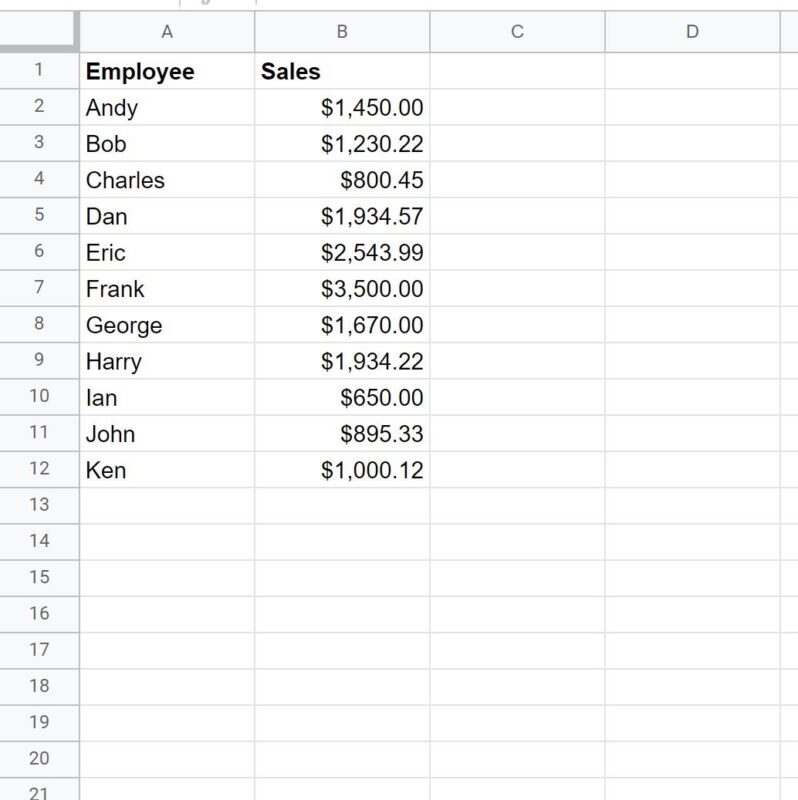Select the cell containing George
The width and height of the screenshot is (798, 800).
pyautogui.click(x=167, y=324)
